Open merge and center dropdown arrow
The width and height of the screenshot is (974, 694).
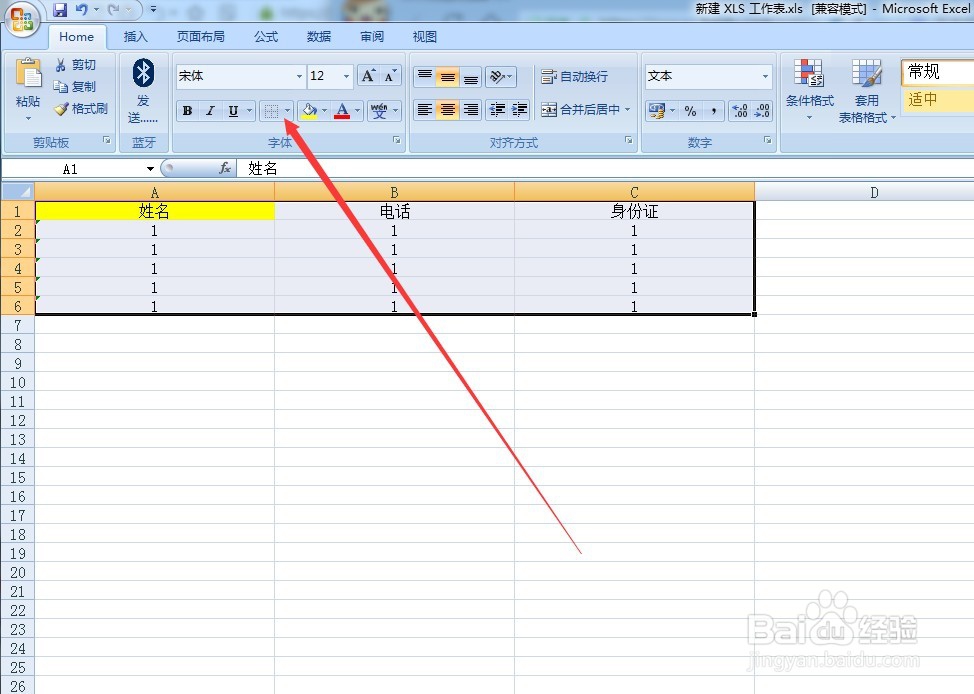627,110
